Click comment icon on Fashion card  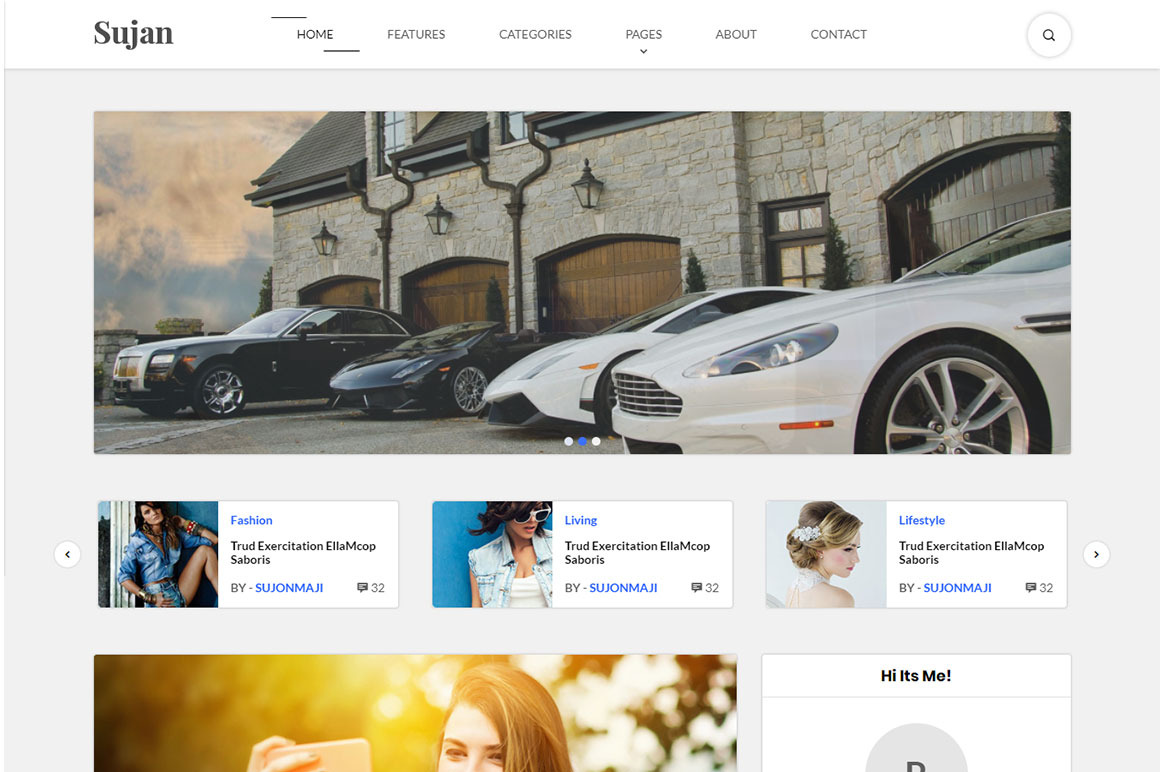coord(362,588)
